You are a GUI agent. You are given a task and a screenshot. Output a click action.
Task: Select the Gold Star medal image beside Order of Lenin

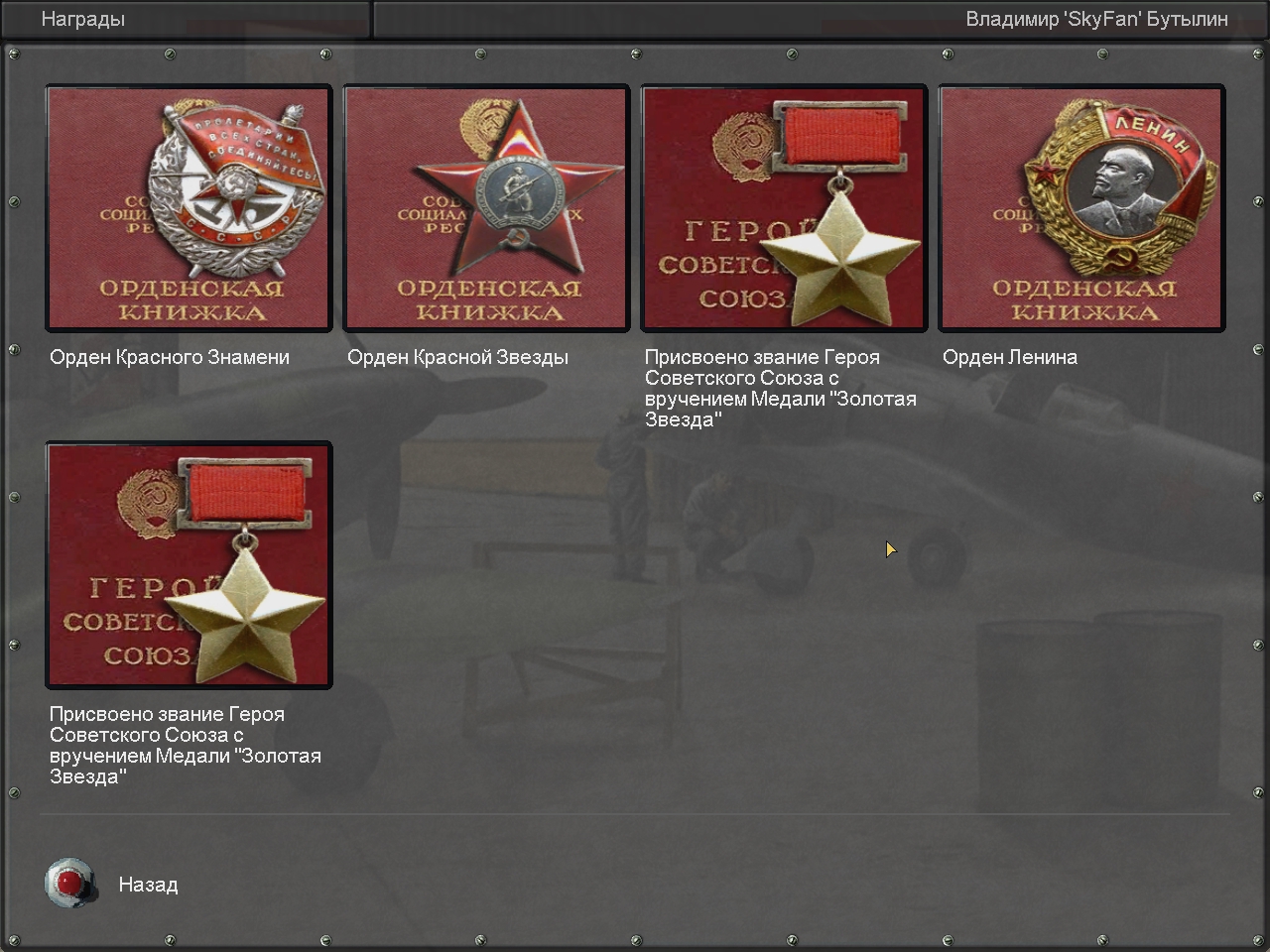[784, 208]
